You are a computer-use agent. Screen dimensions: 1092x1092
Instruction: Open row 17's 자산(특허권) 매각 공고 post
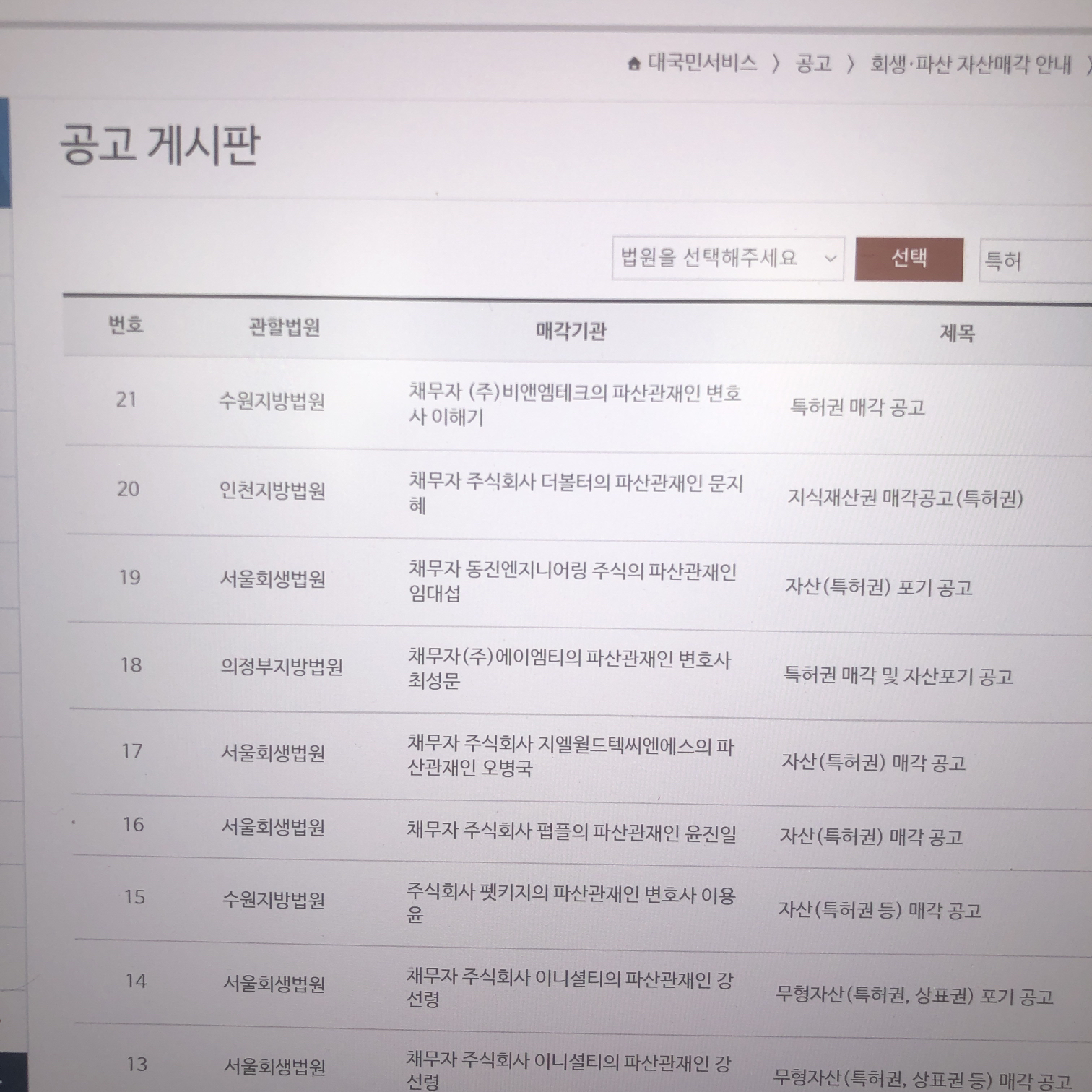[874, 762]
